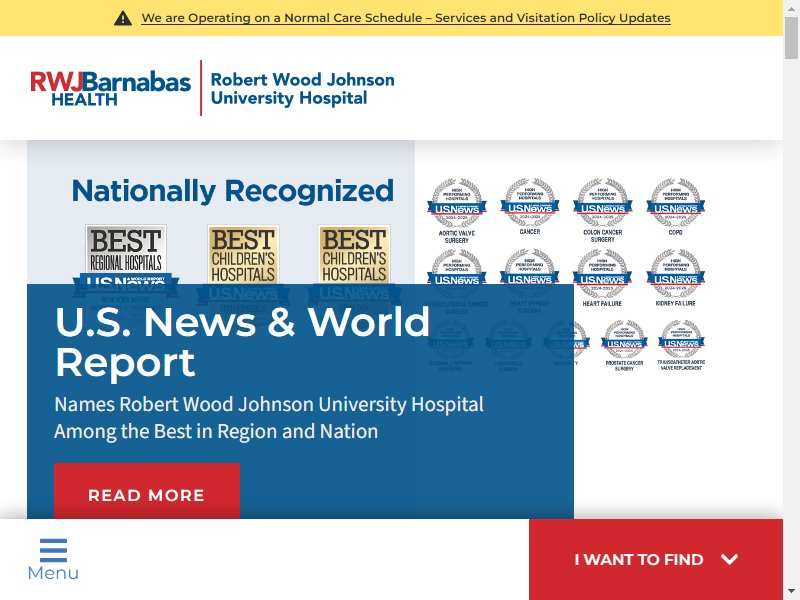Click the Heart Failure badge
800x600 pixels.
click(602, 278)
